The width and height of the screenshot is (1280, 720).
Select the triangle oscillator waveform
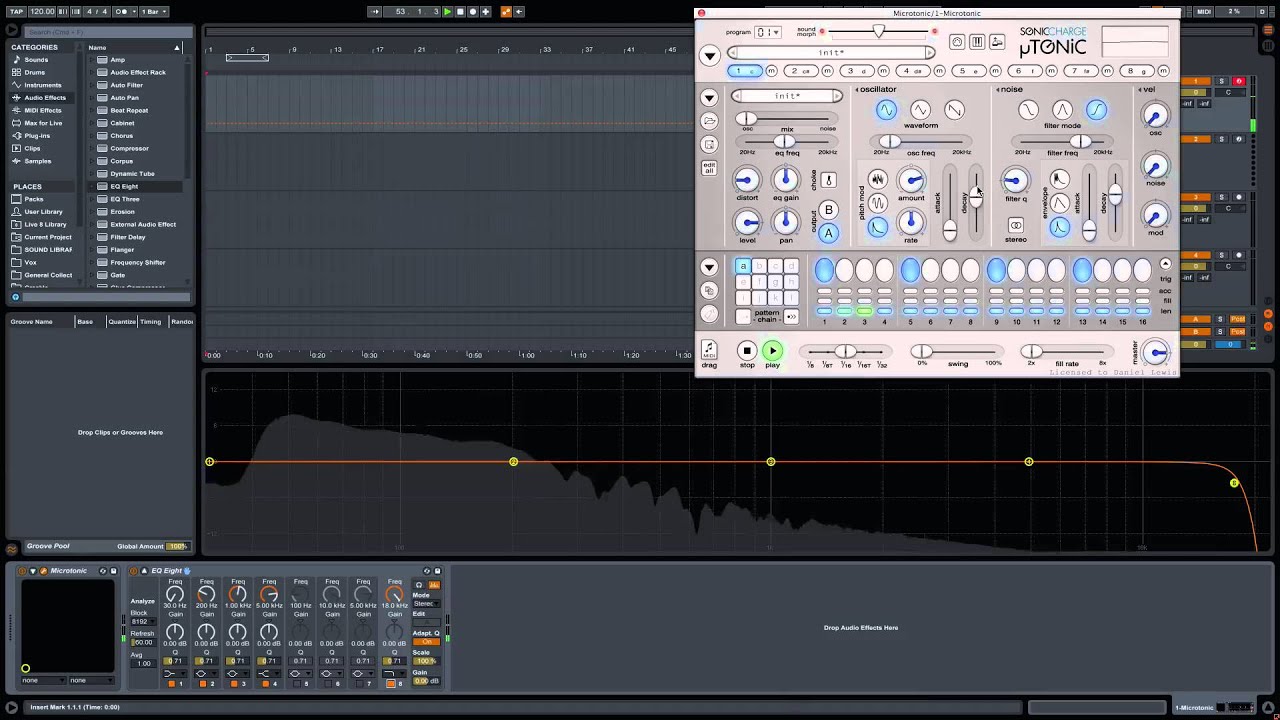(920, 109)
